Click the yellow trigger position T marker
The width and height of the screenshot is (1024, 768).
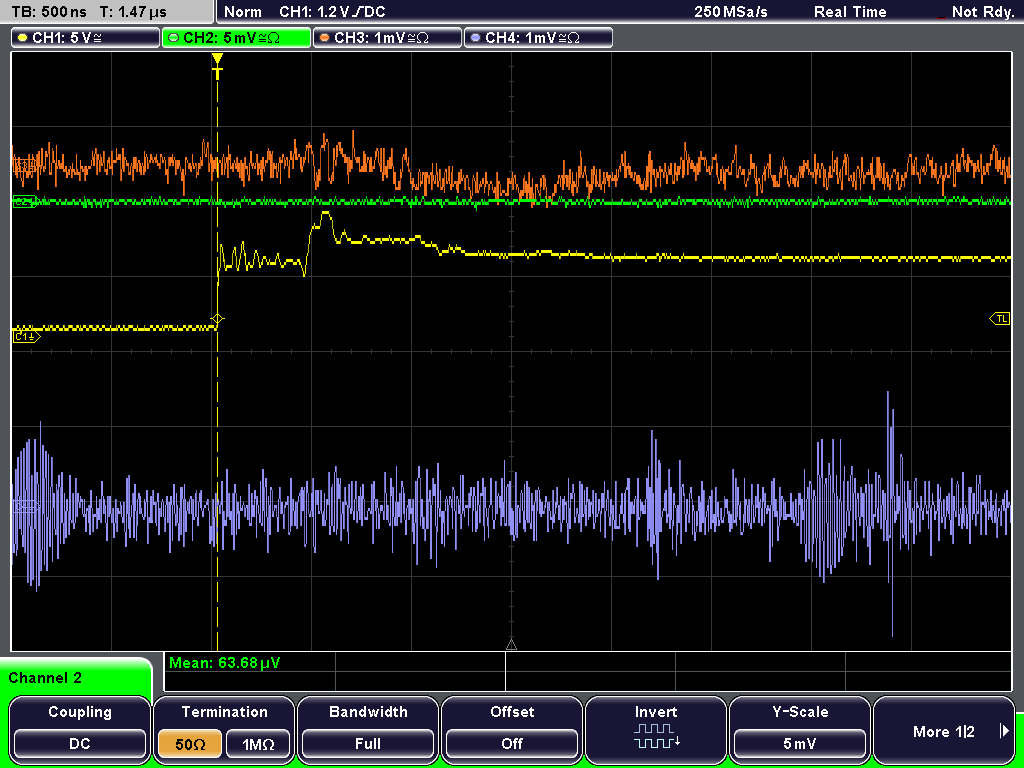[217, 67]
